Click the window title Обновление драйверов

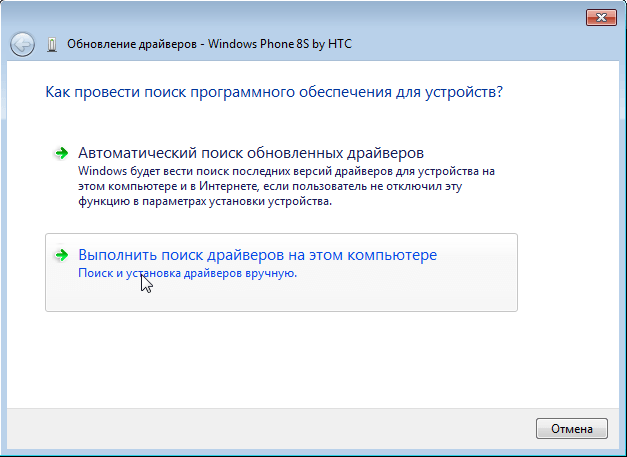(x=132, y=44)
